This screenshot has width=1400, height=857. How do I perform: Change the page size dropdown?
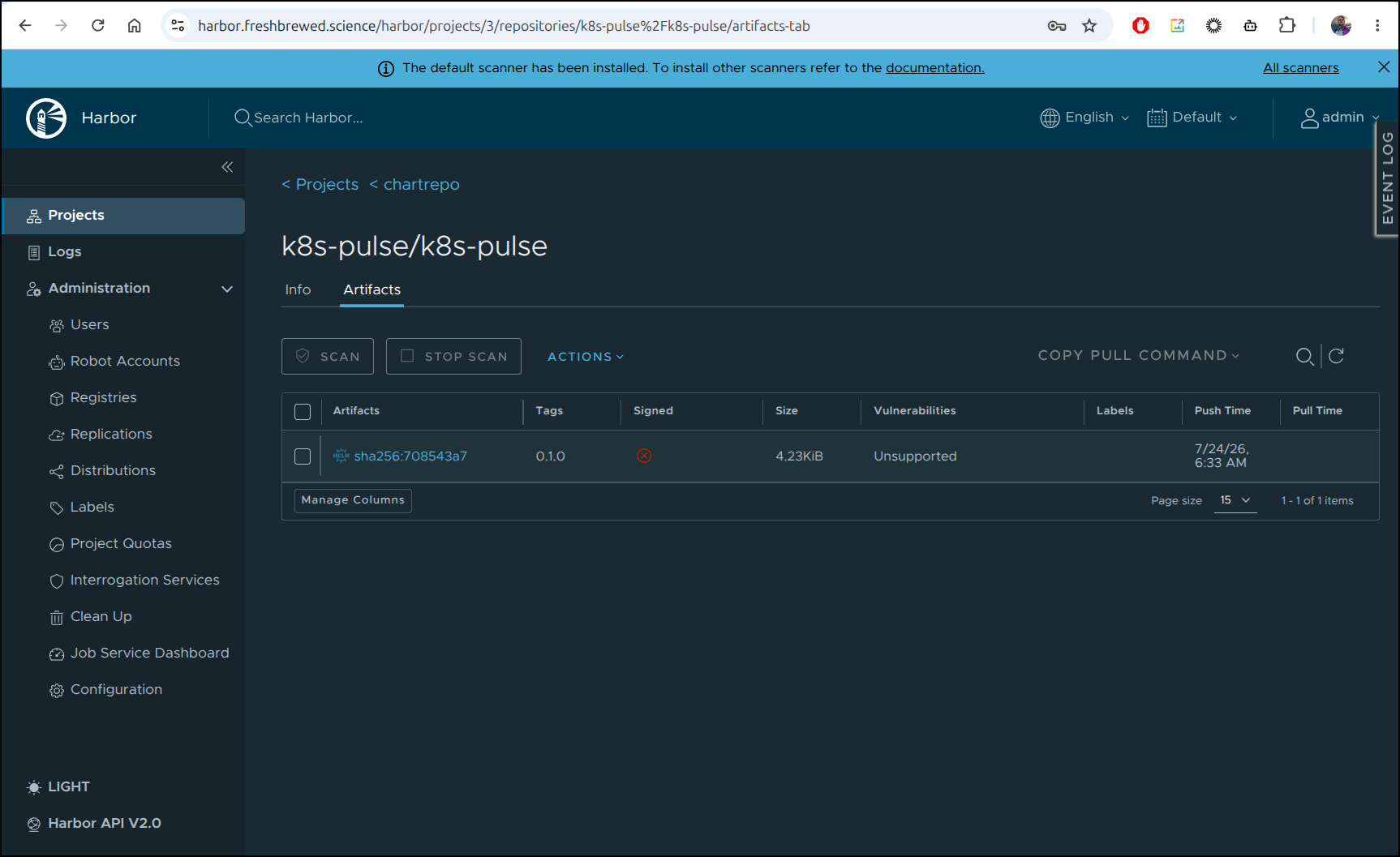1235,501
